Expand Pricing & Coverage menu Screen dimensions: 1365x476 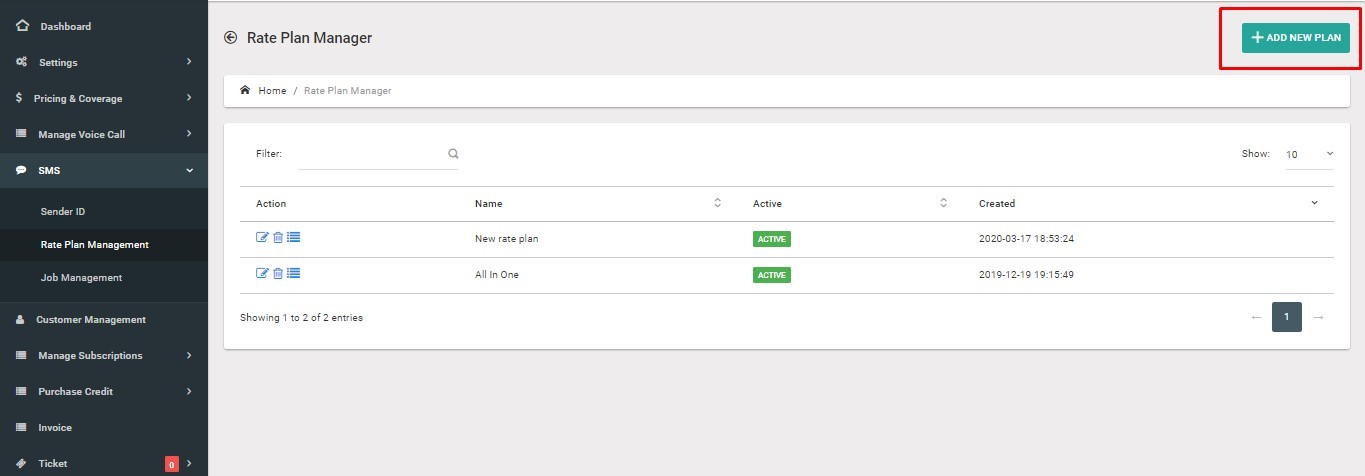tap(104, 98)
